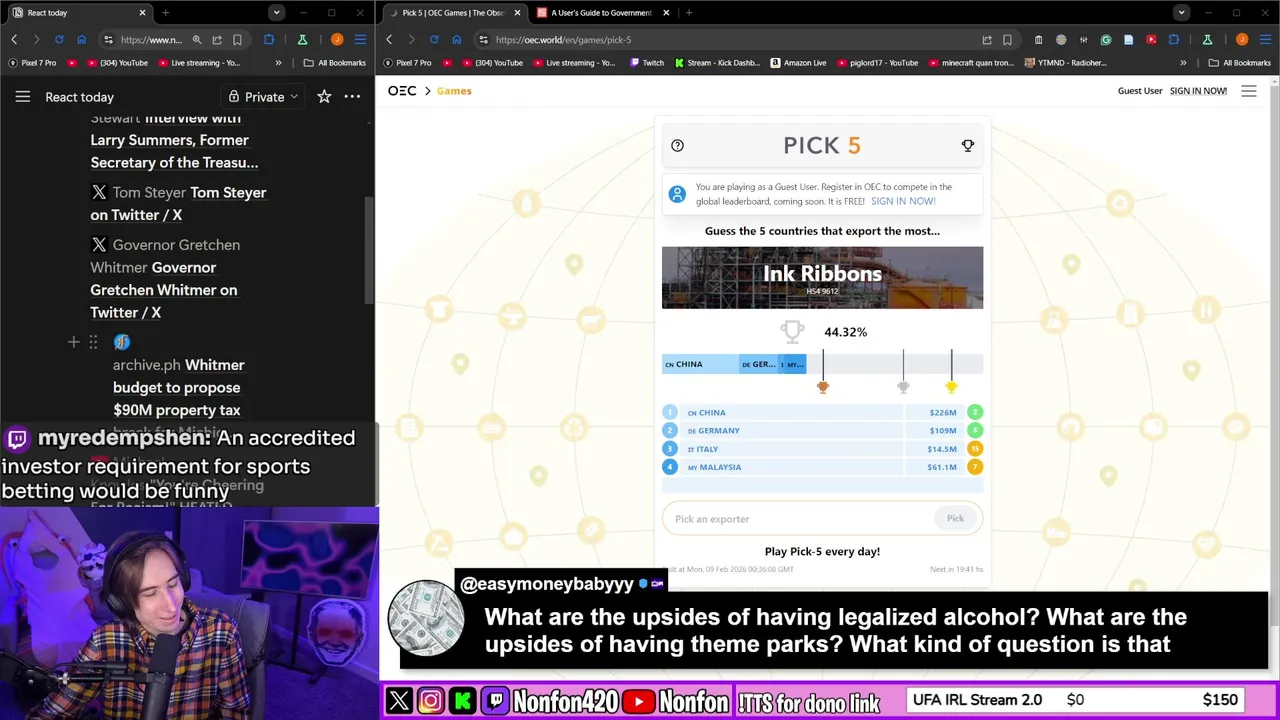Click SIGN IN NOW! in OEC header
Viewport: 1280px width, 720px height.
(1198, 91)
